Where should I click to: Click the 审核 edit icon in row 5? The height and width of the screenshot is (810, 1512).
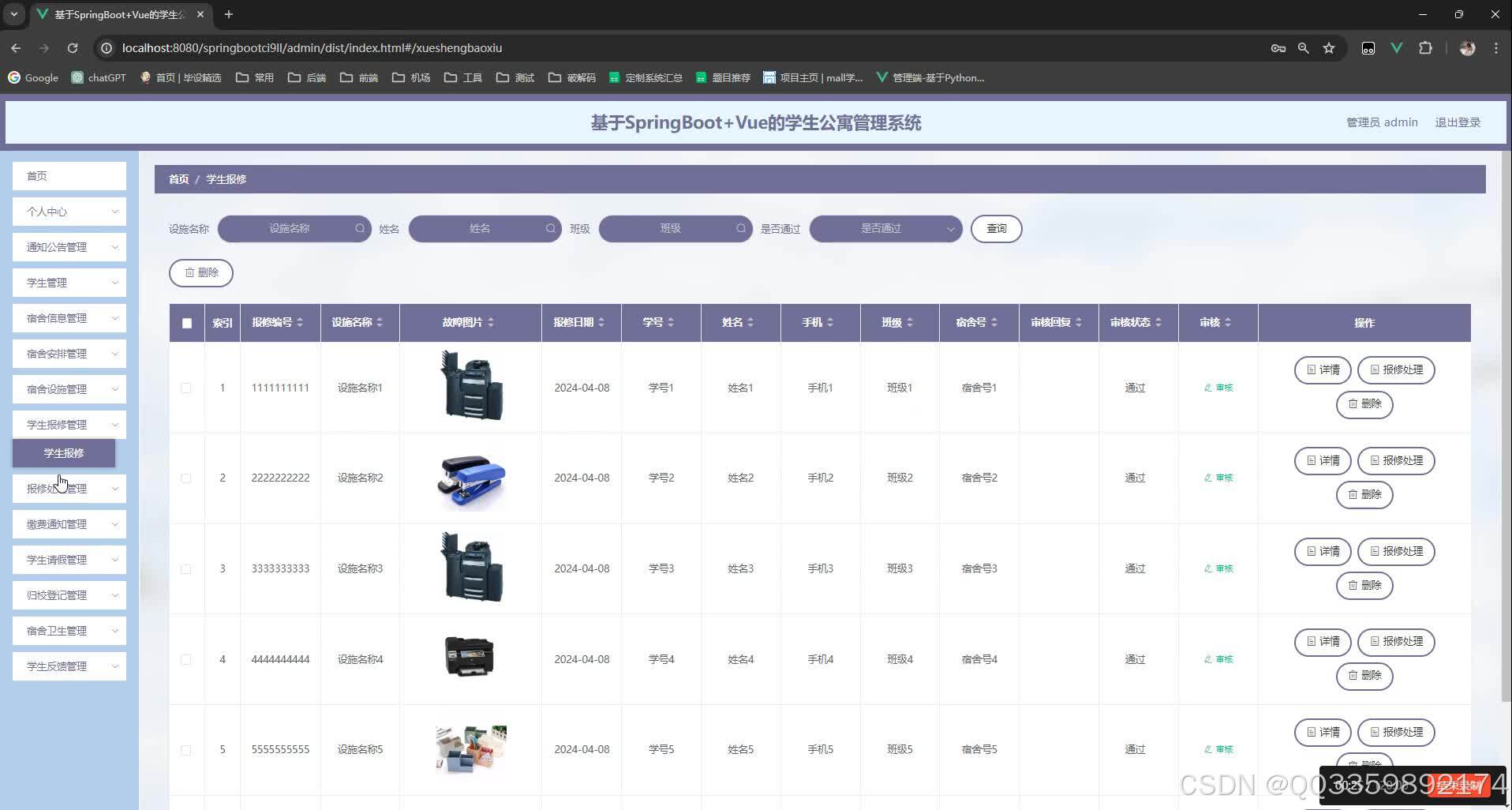tap(1218, 749)
